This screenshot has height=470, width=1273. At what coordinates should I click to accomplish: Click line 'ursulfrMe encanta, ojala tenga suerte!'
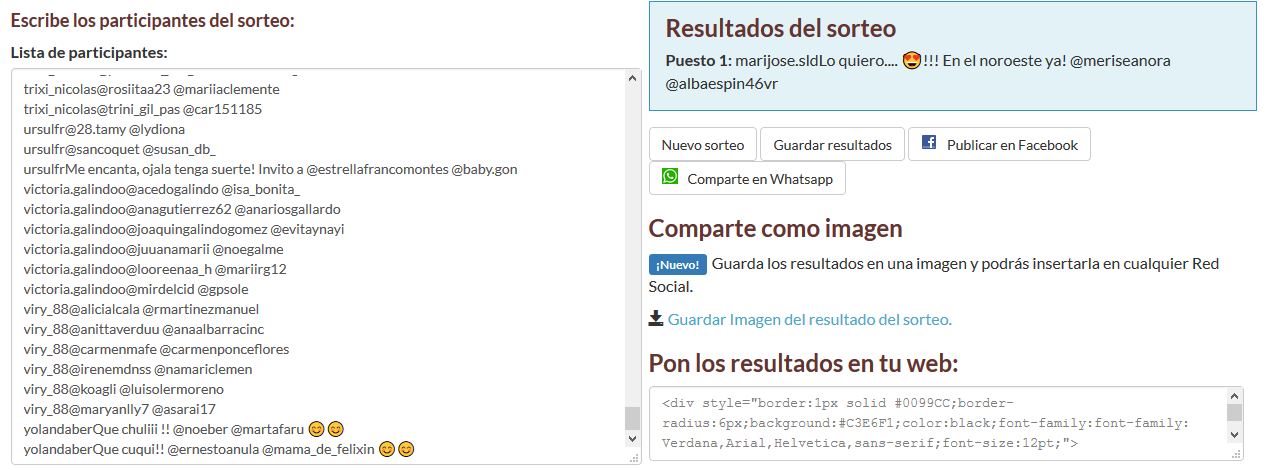pyautogui.click(x=270, y=169)
